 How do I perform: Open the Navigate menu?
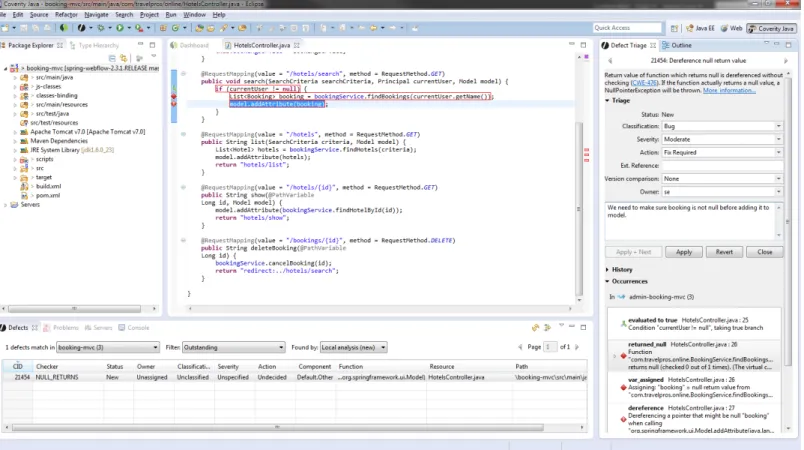pyautogui.click(x=96, y=15)
